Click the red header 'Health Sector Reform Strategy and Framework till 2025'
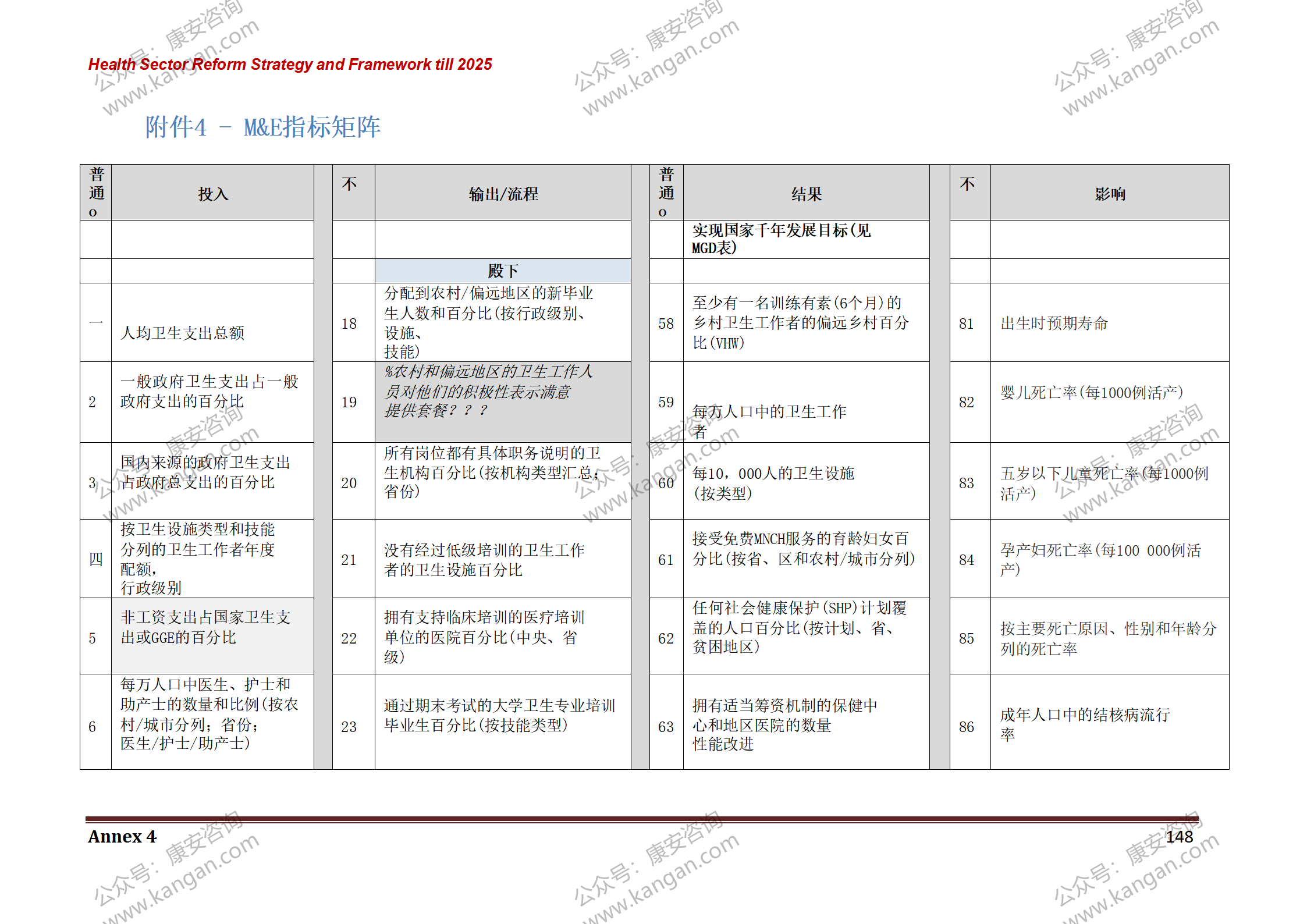Image resolution: width=1307 pixels, height=924 pixels. click(290, 64)
